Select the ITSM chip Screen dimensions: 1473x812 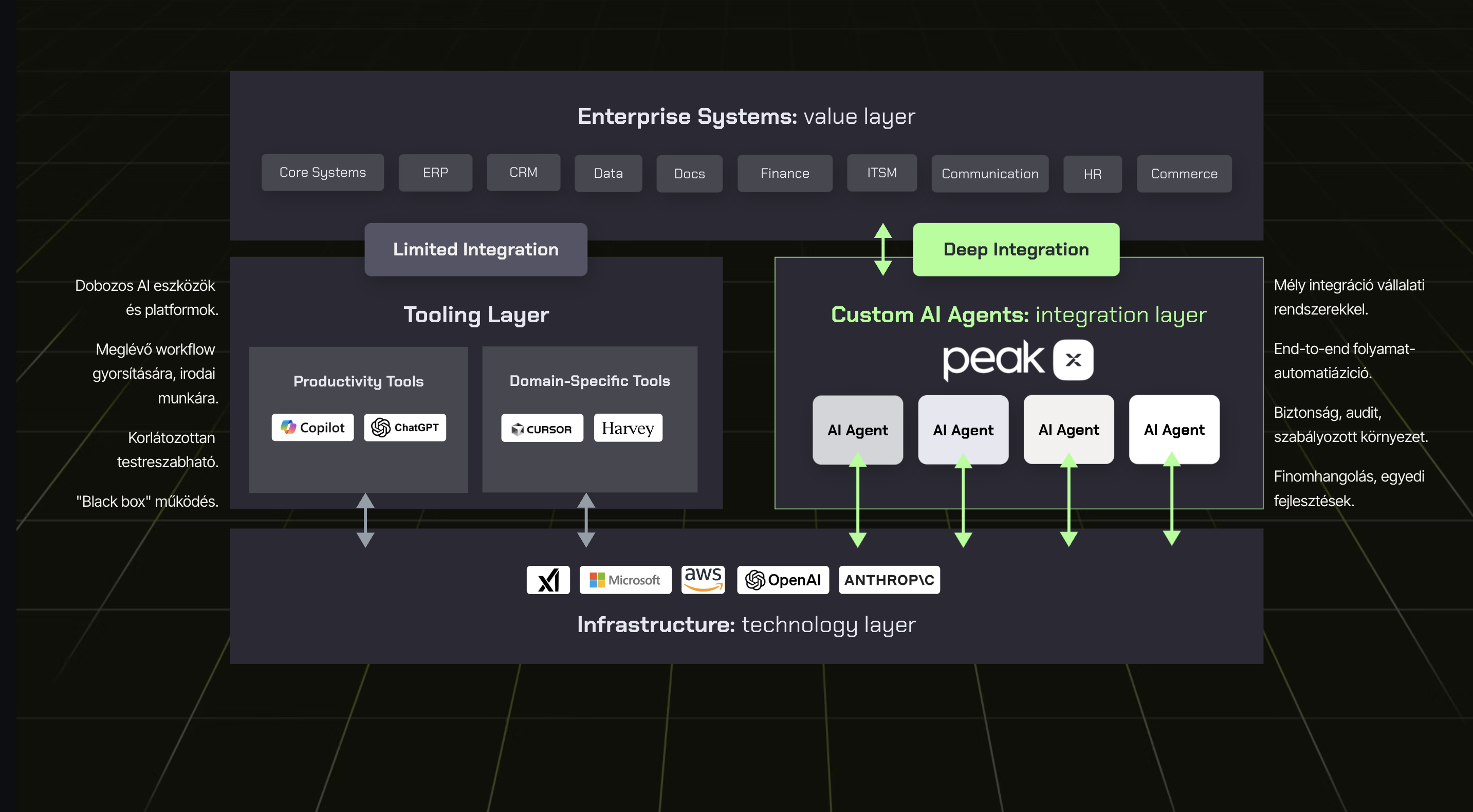pyautogui.click(x=882, y=173)
